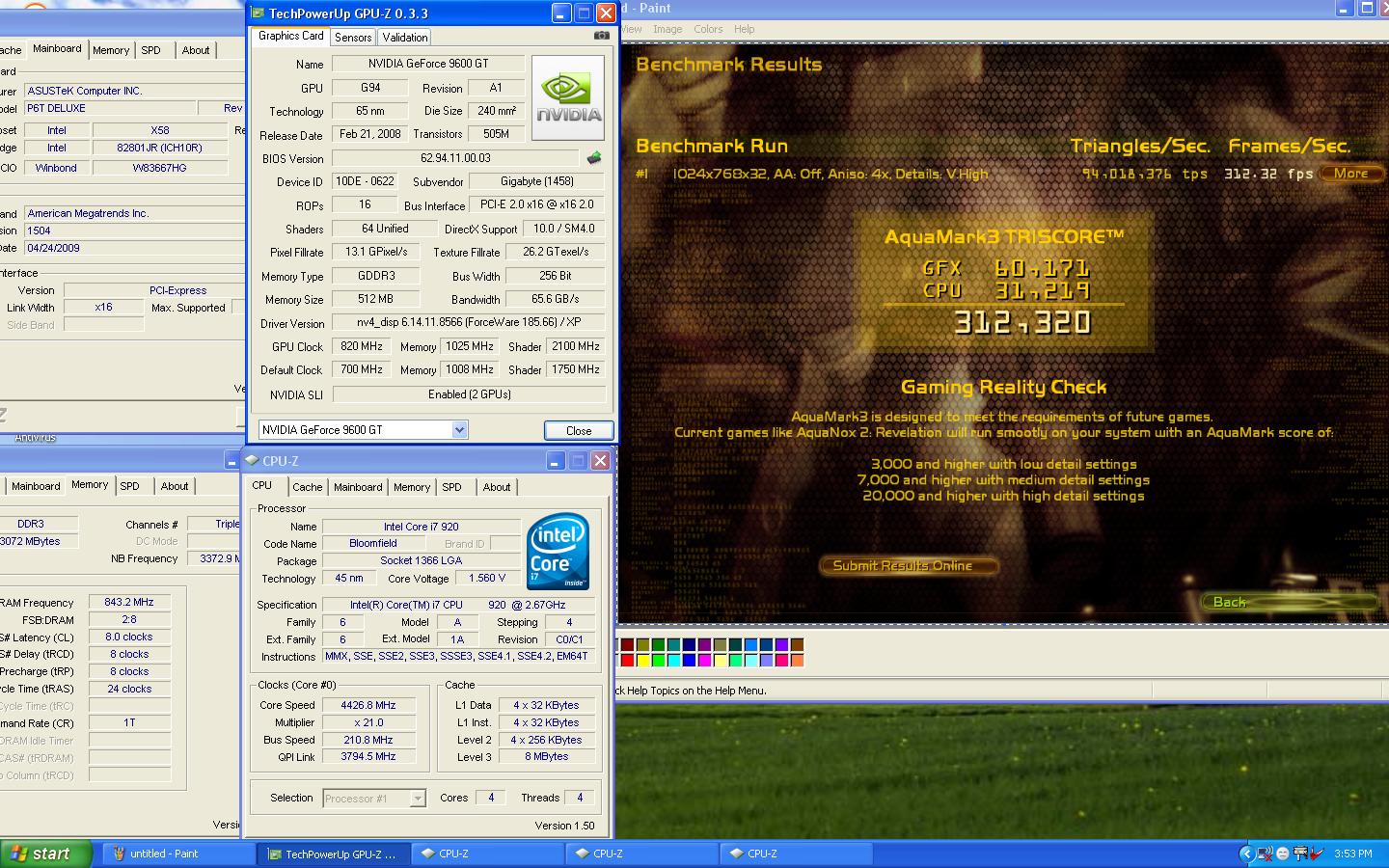Open About tab in CPU-Z Memory window
Image resolution: width=1389 pixels, height=868 pixels.
(175, 486)
